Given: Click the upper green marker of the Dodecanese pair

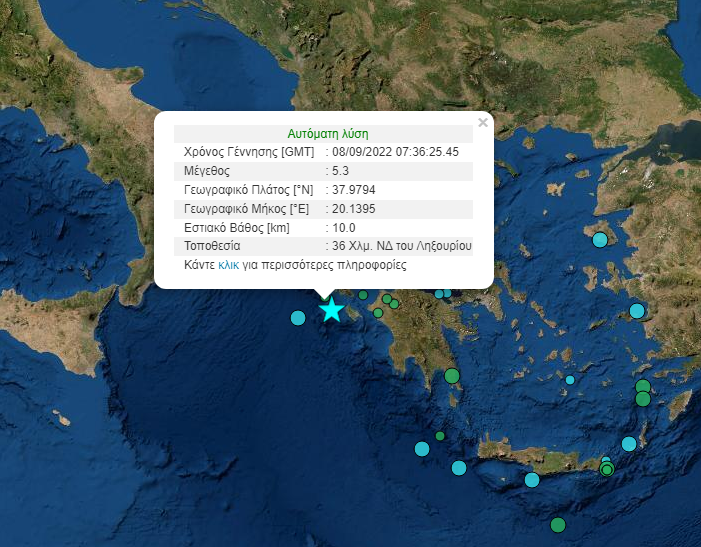Looking at the screenshot, I should point(642,387).
